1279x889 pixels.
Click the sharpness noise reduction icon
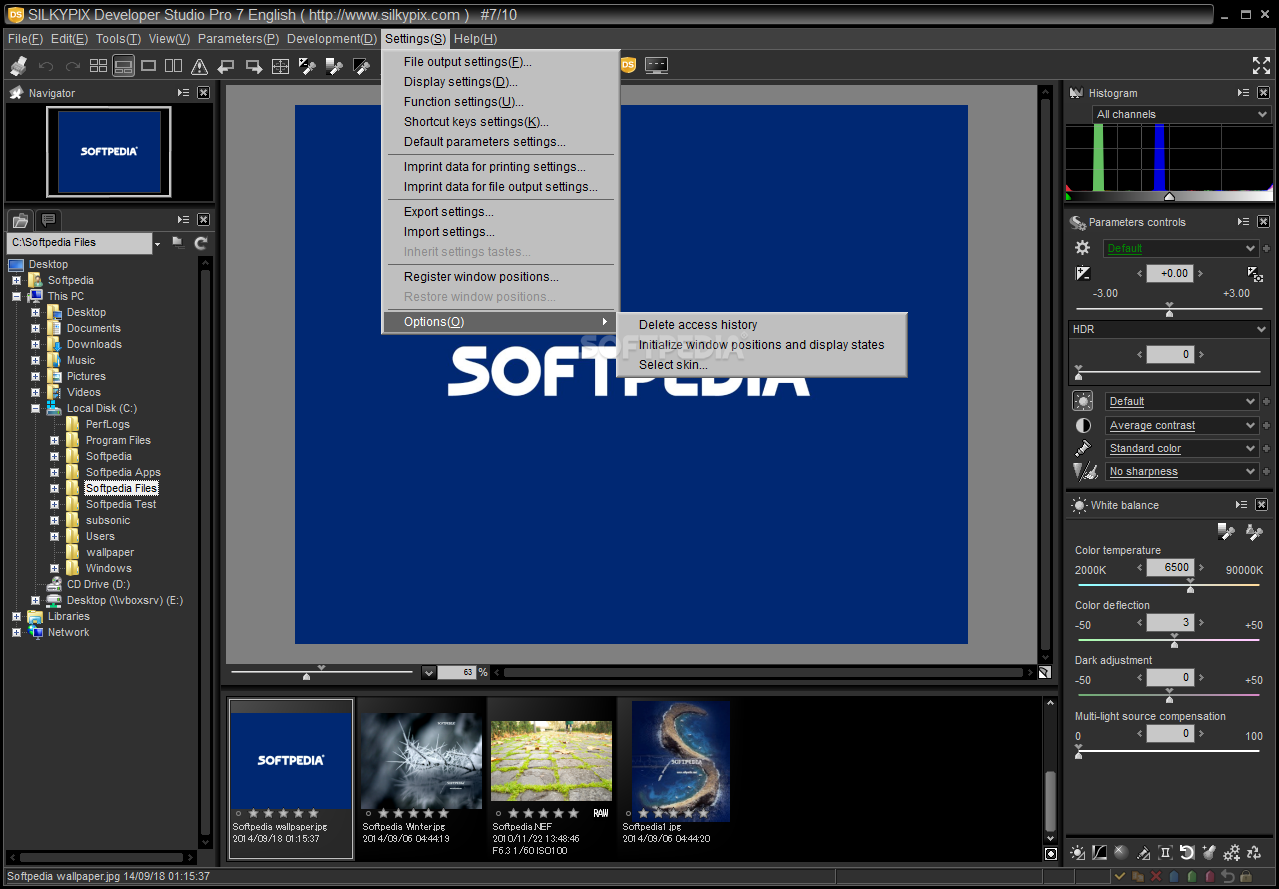point(1084,471)
